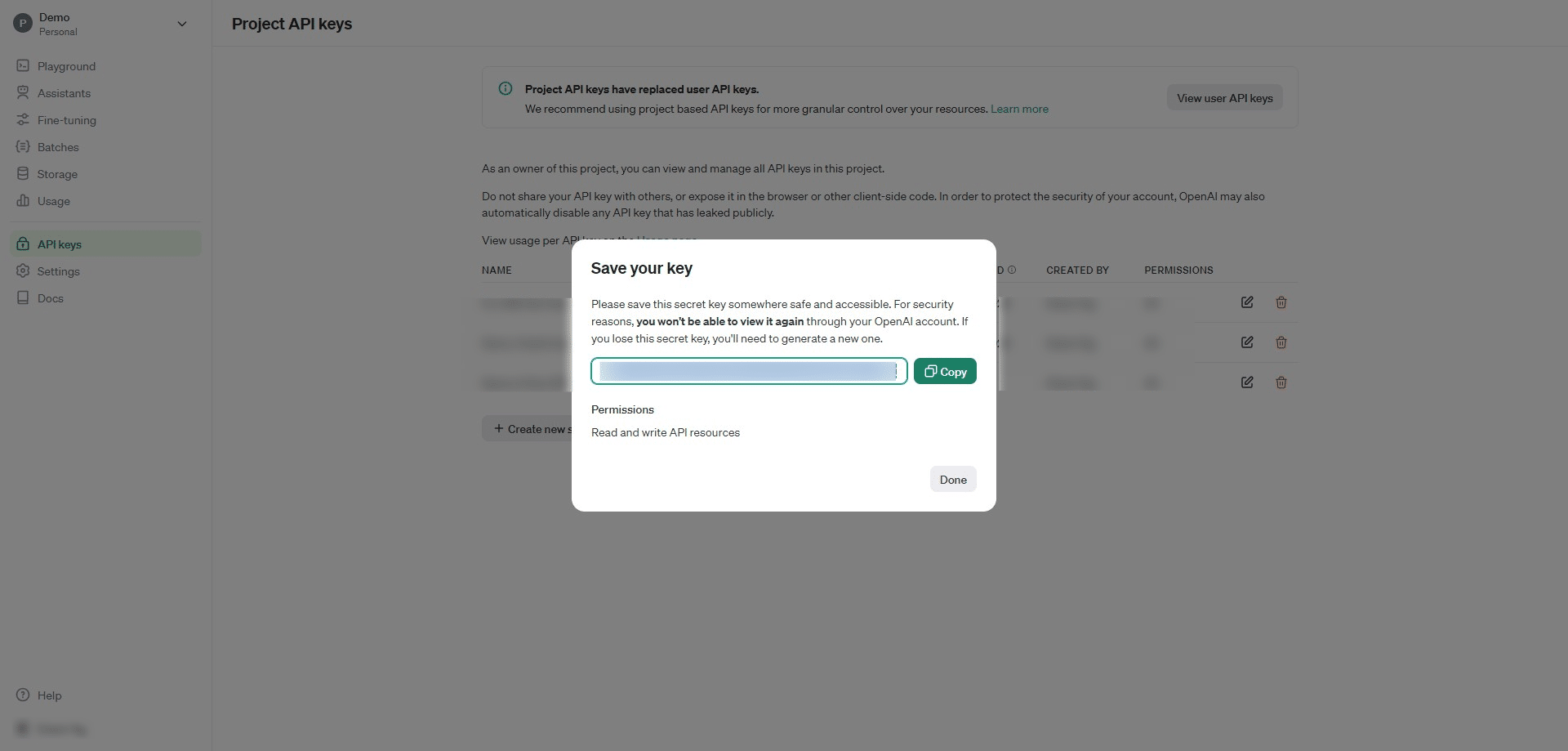This screenshot has height=751, width=1568.
Task: Click the last-used column info icon
Action: tap(1012, 270)
